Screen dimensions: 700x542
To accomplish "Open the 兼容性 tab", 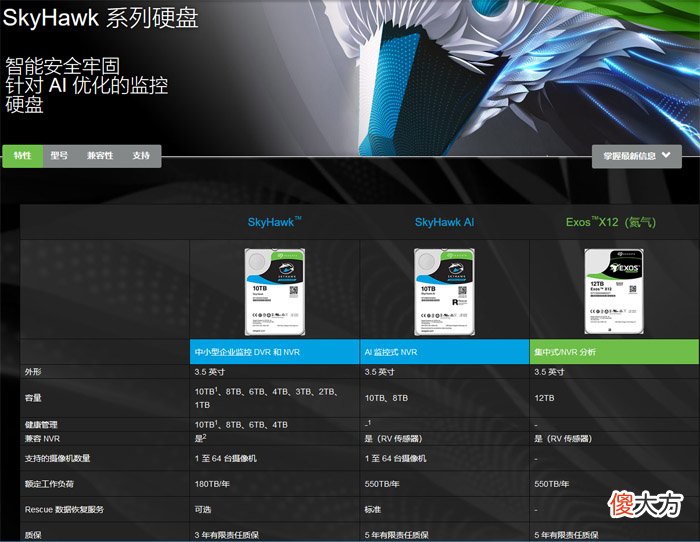I will coord(100,156).
